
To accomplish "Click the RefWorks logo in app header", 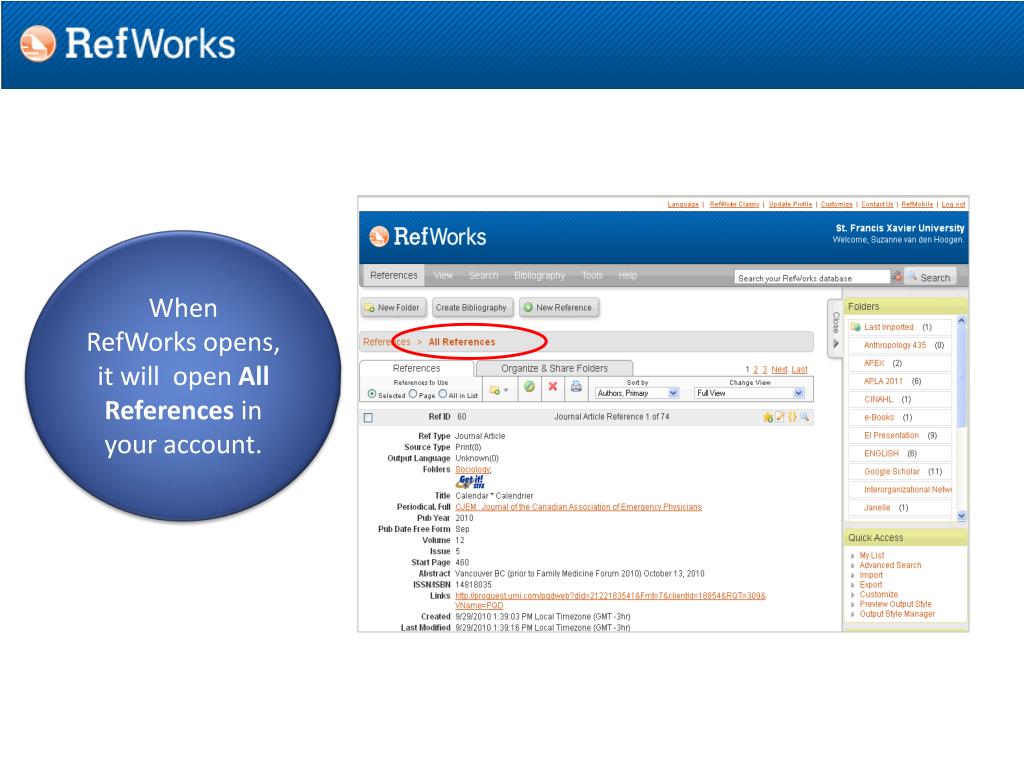I will [428, 236].
